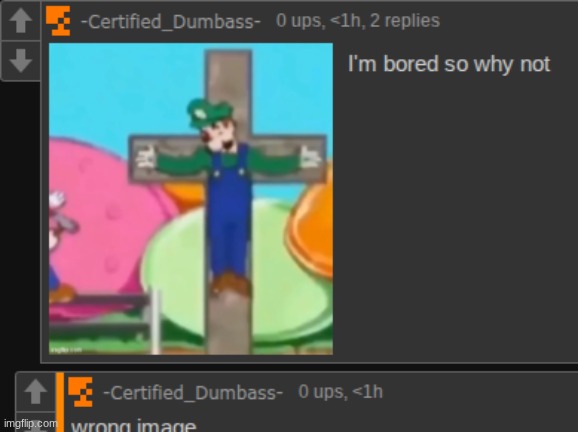The image size is (578, 432).
Task: Click the orange highlight bar beside the reply
Action: 60,402
